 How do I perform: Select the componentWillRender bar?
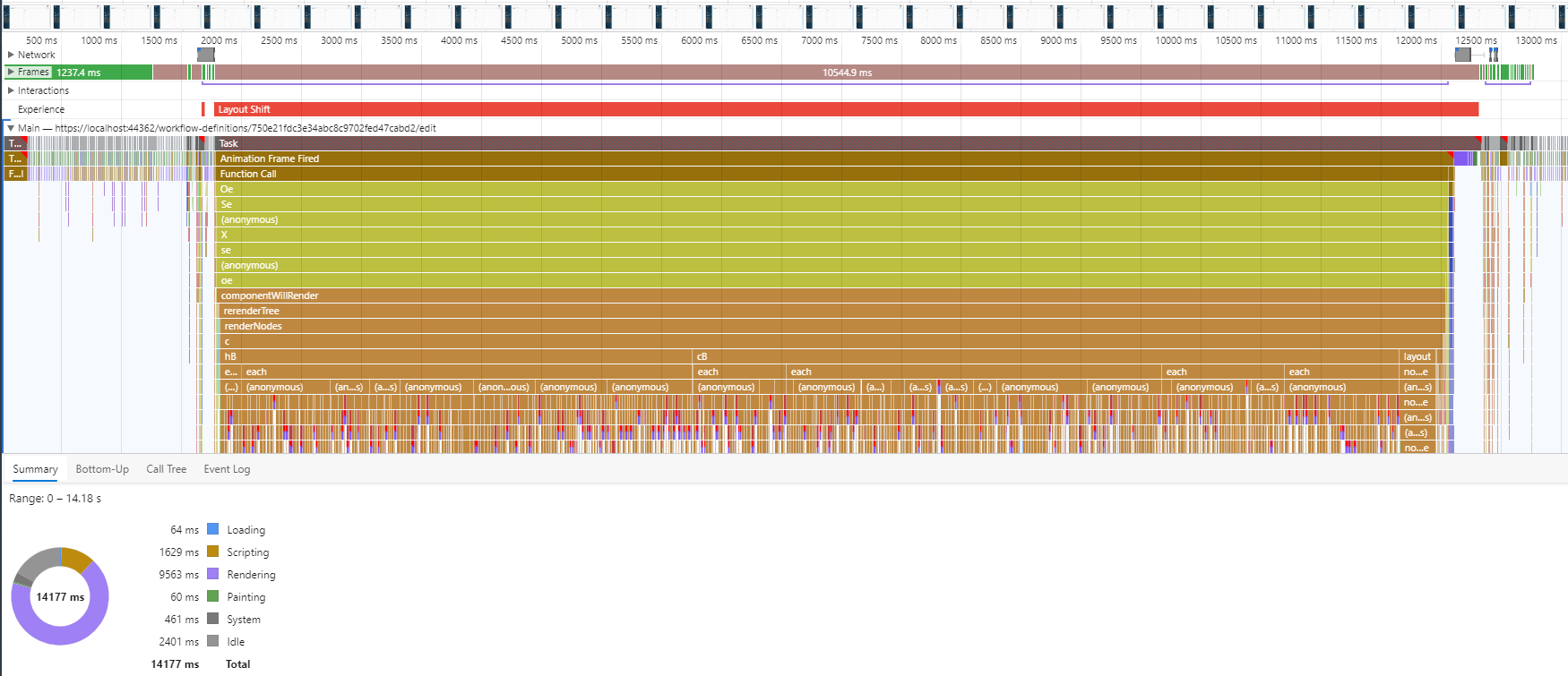(832, 295)
